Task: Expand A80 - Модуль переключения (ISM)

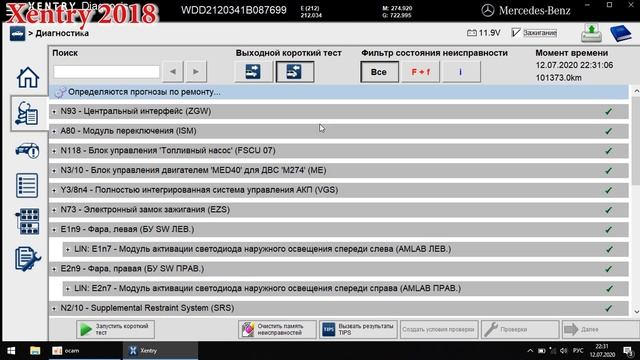Action: click(54, 131)
